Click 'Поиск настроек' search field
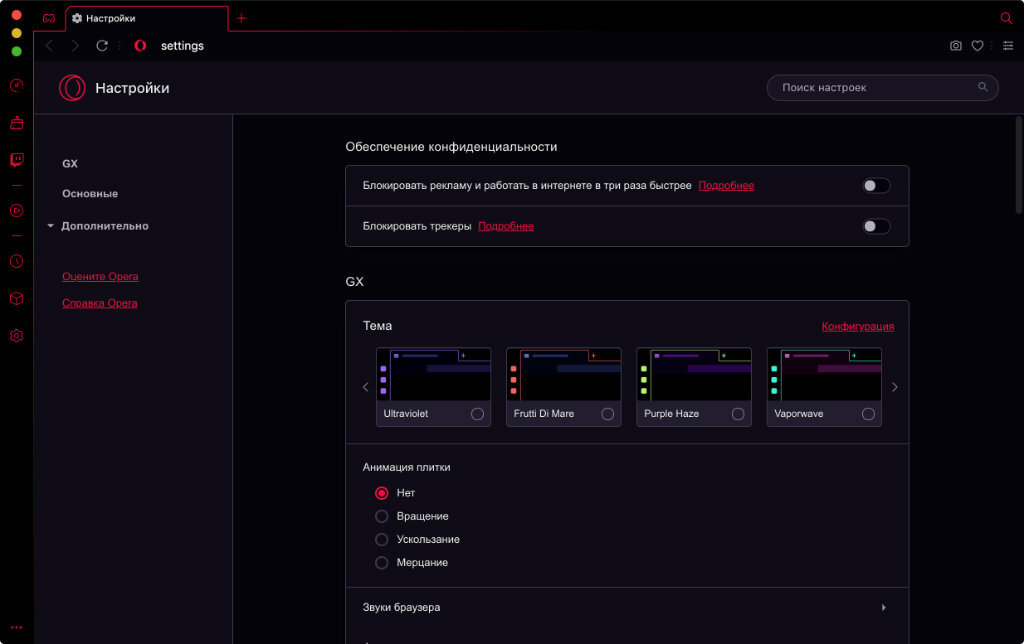Viewport: 1024px width, 644px height. [882, 88]
